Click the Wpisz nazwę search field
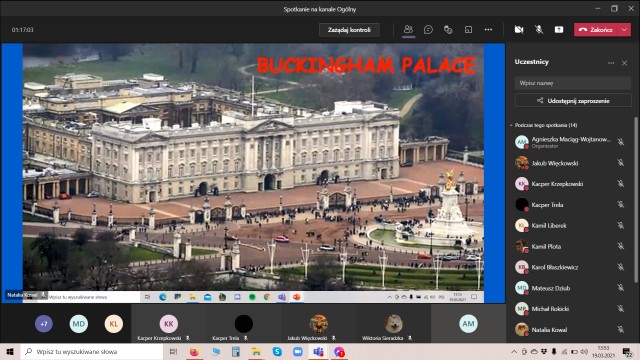Viewport: 640px width, 360px height. pos(573,83)
